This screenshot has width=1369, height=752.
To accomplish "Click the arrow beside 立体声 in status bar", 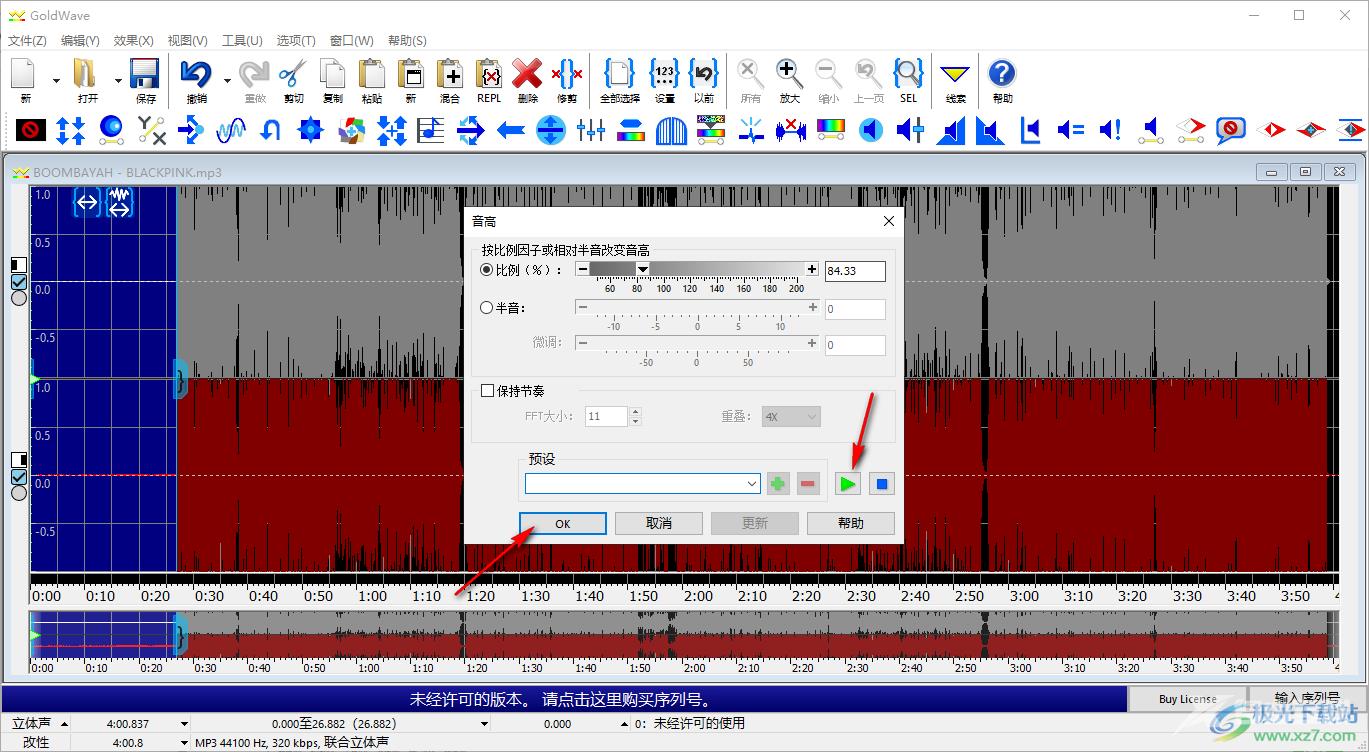I will click(65, 723).
